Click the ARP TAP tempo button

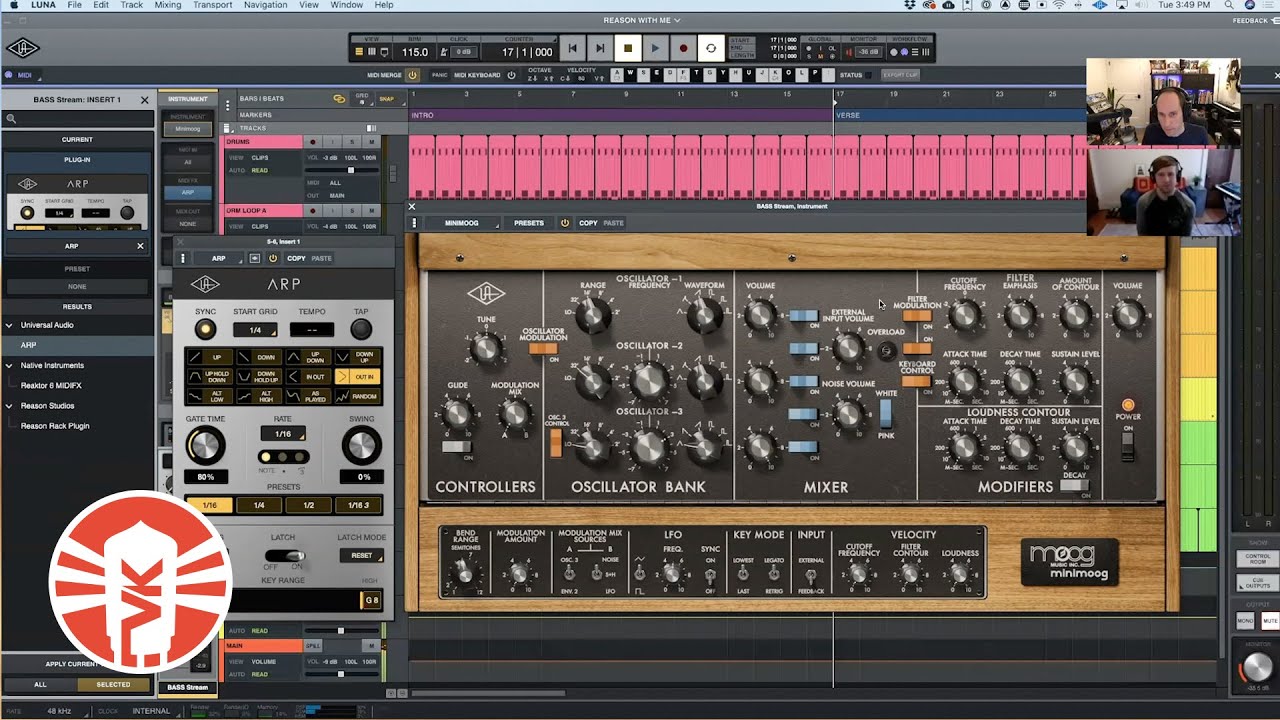tap(361, 329)
